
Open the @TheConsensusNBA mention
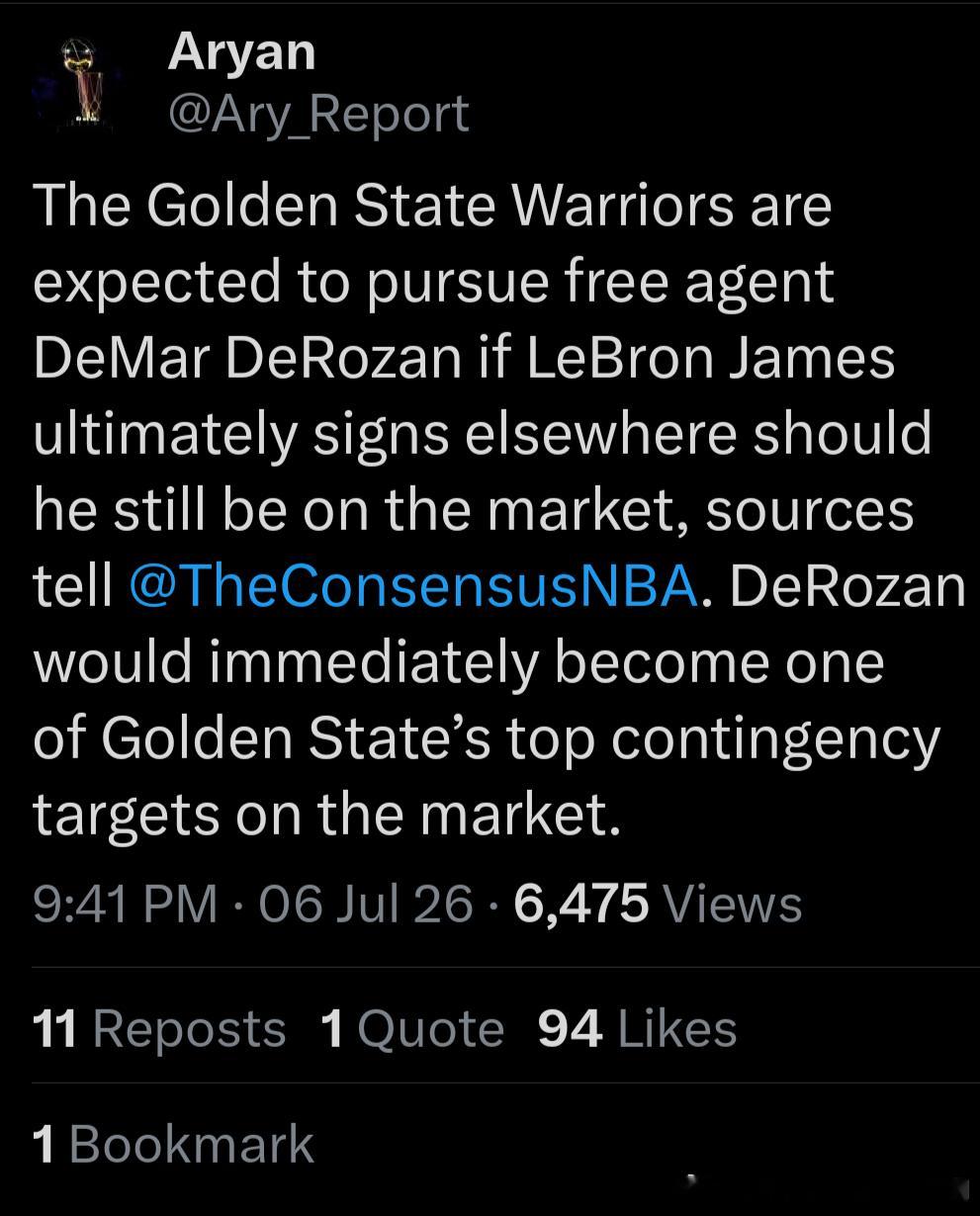pyautogui.click(x=413, y=585)
